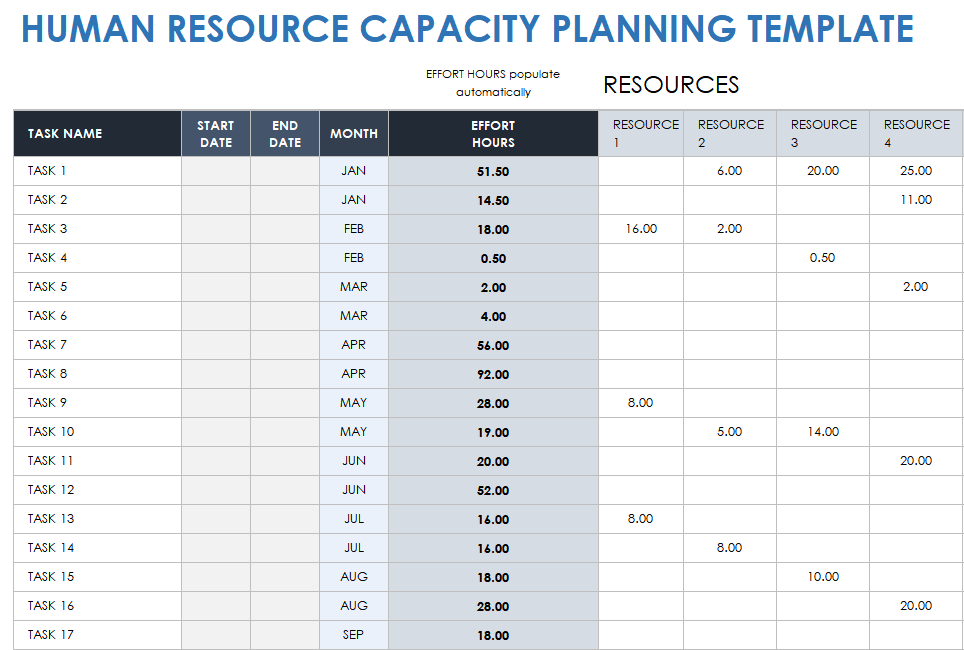This screenshot has height=650, width=964.
Task: Select the effort hours cell showing 51.50
Action: click(x=493, y=171)
